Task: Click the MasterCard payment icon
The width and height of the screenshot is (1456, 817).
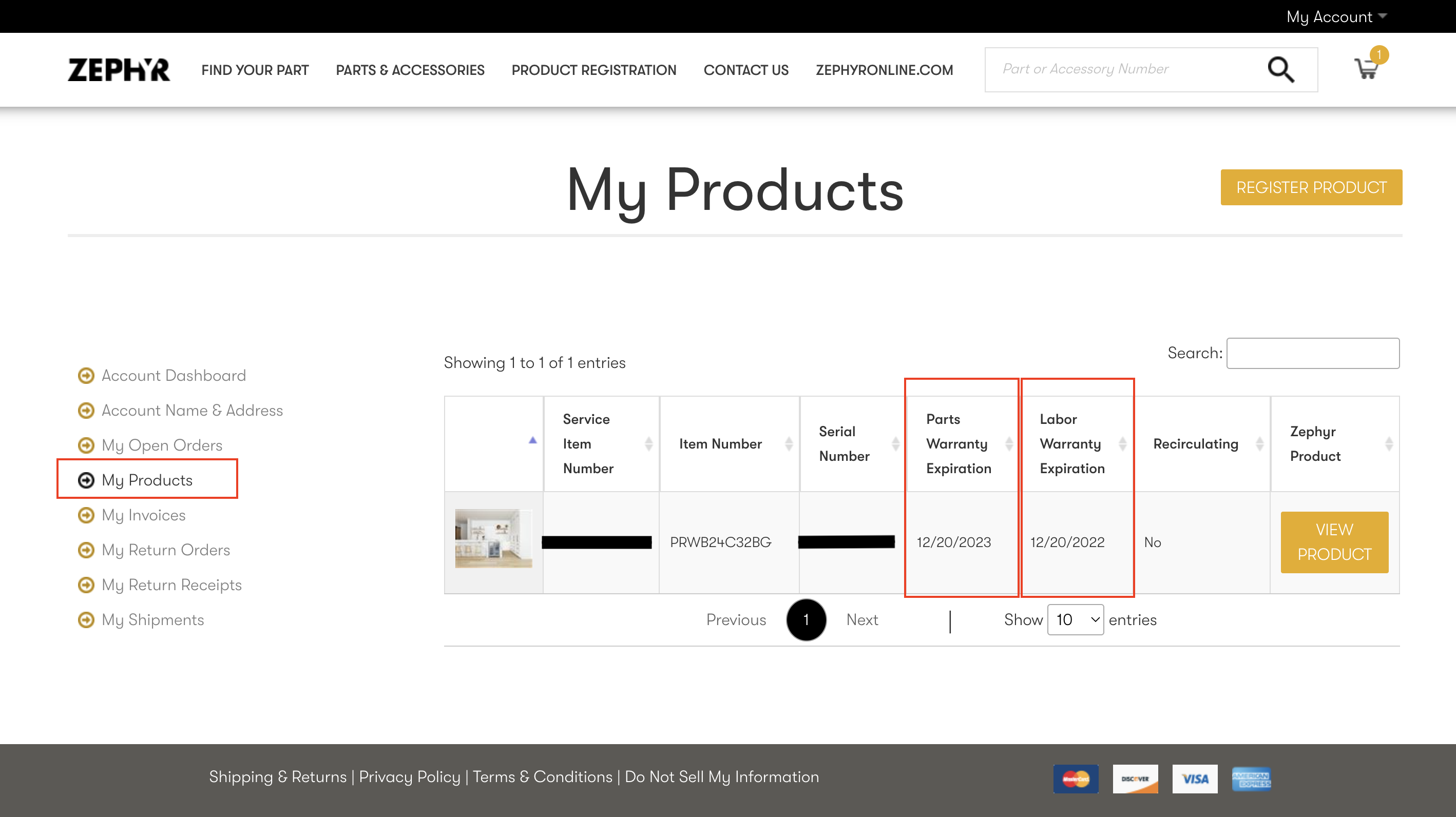Action: pos(1076,779)
